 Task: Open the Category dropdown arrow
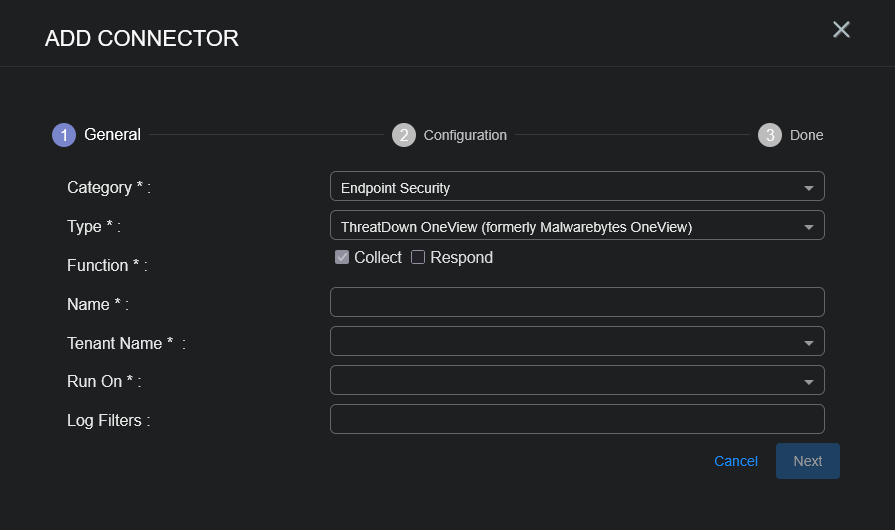(808, 188)
